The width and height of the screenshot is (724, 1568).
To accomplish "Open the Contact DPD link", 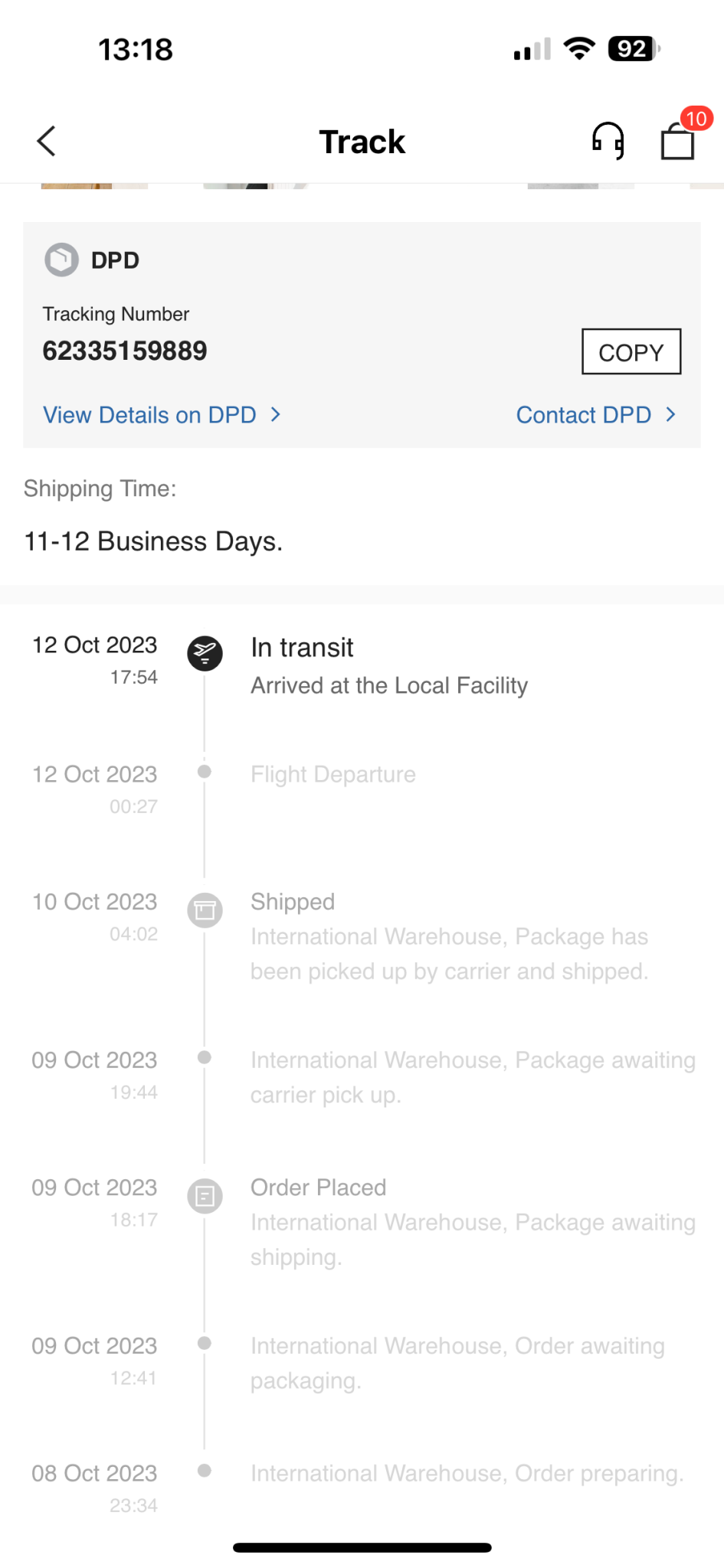I will (583, 415).
